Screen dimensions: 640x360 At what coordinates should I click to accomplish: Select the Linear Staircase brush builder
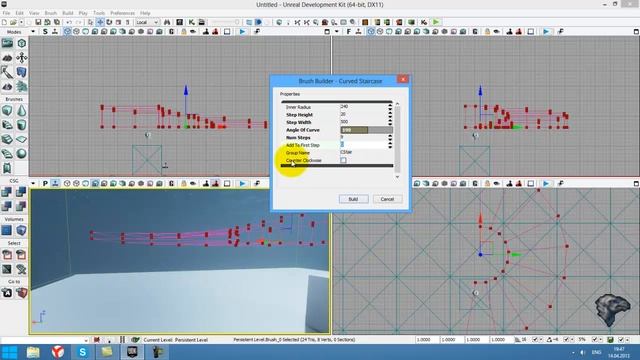(x=7, y=139)
